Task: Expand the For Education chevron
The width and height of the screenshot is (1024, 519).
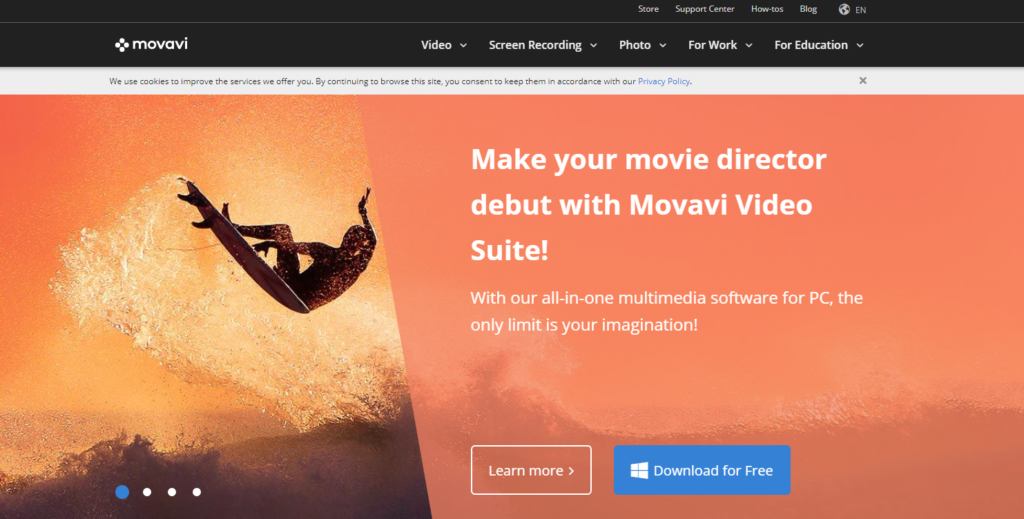Action: click(859, 45)
